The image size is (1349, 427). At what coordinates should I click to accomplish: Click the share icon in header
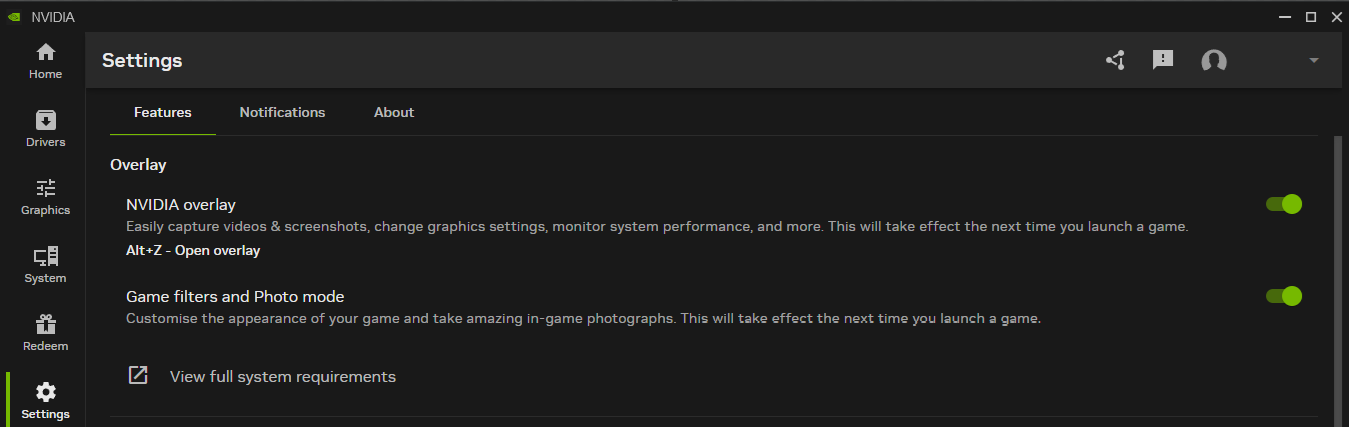coord(1115,60)
